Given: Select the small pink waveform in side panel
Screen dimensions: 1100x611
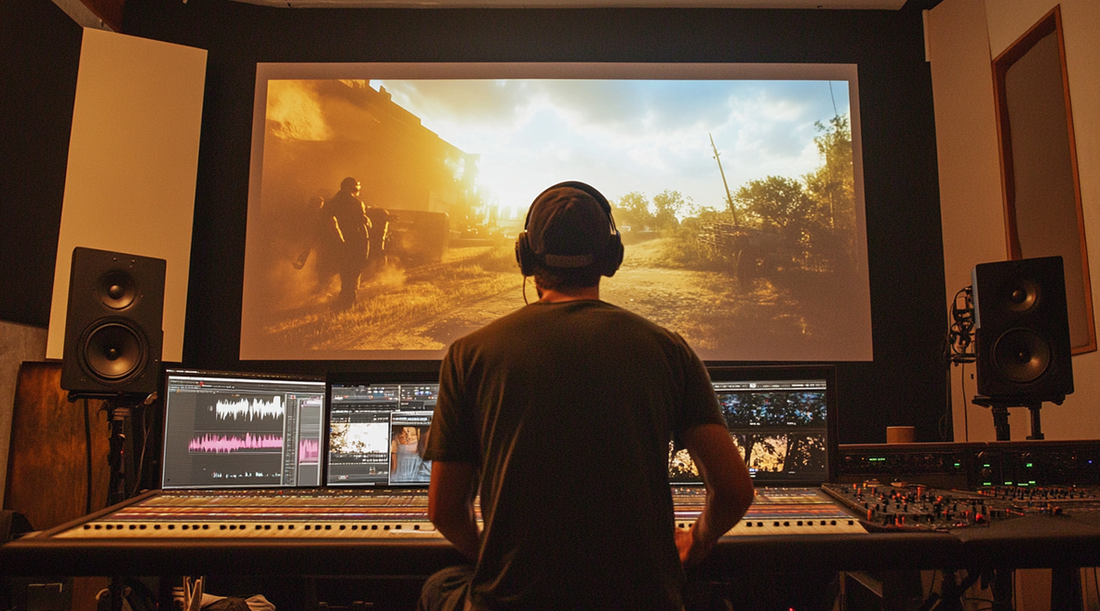Looking at the screenshot, I should pos(309,450).
